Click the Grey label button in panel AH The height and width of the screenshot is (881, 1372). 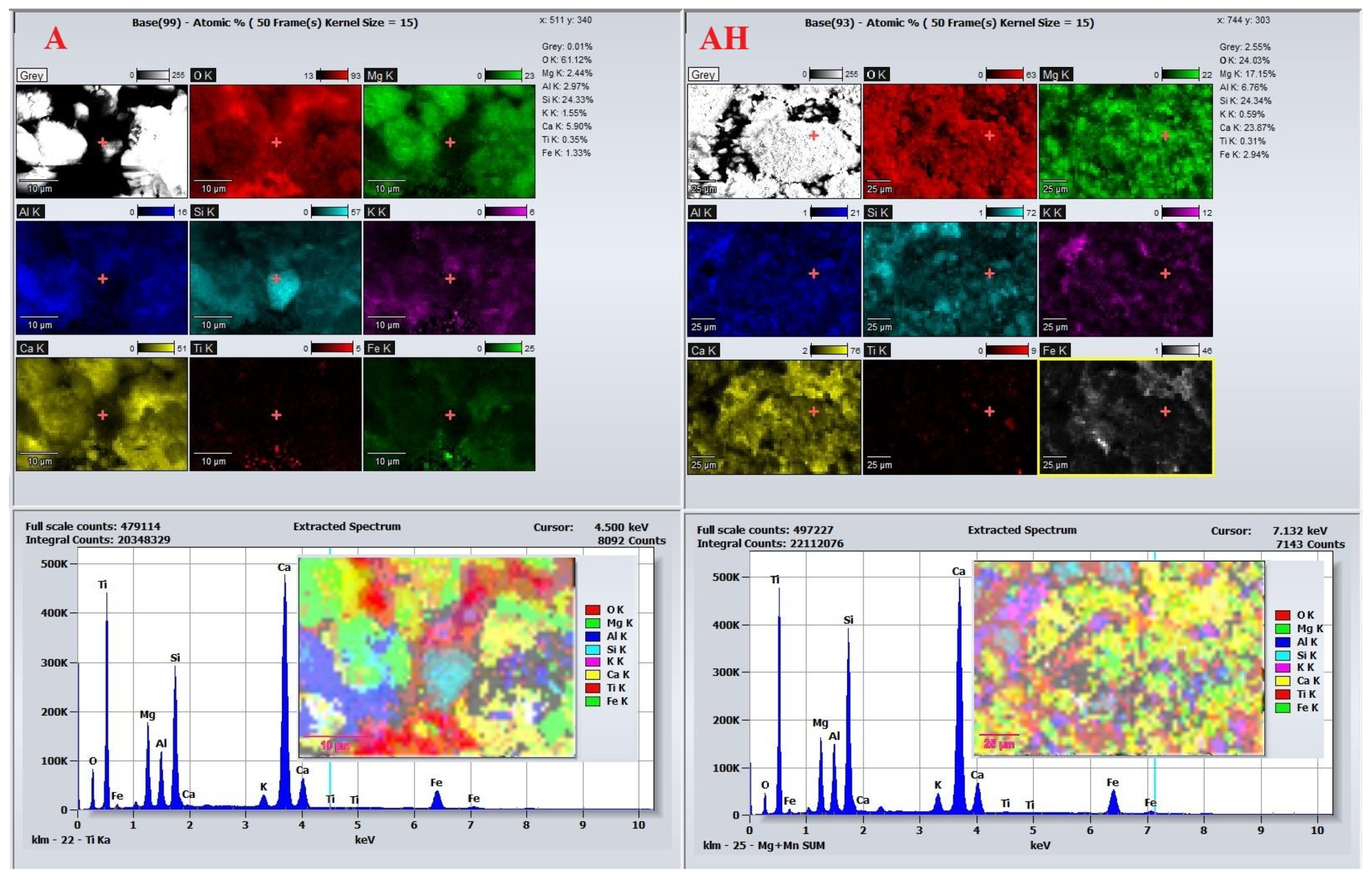click(x=703, y=74)
